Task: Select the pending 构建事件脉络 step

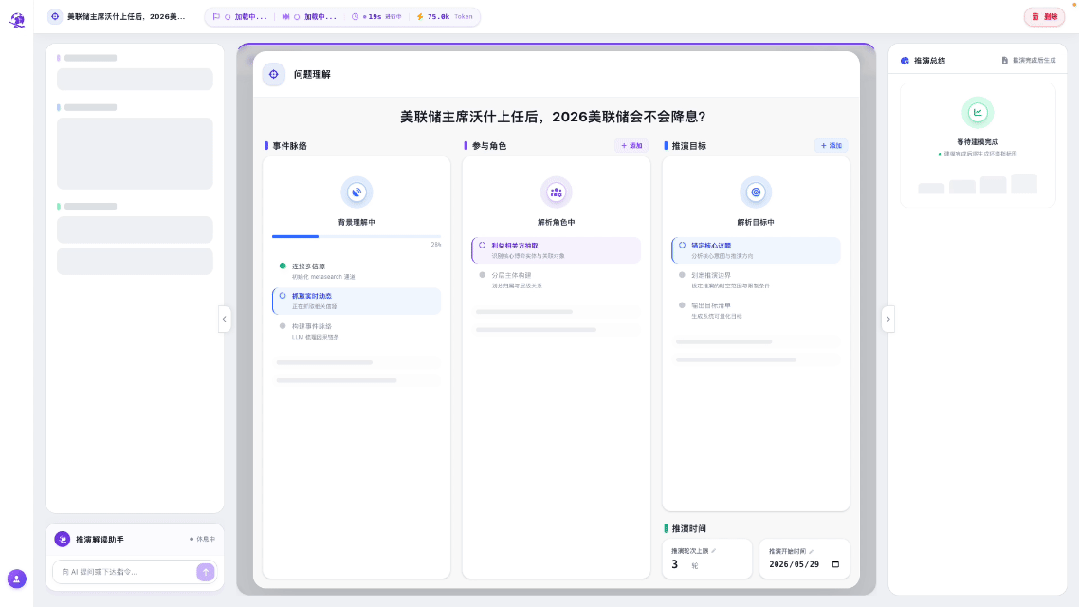Action: (356, 331)
